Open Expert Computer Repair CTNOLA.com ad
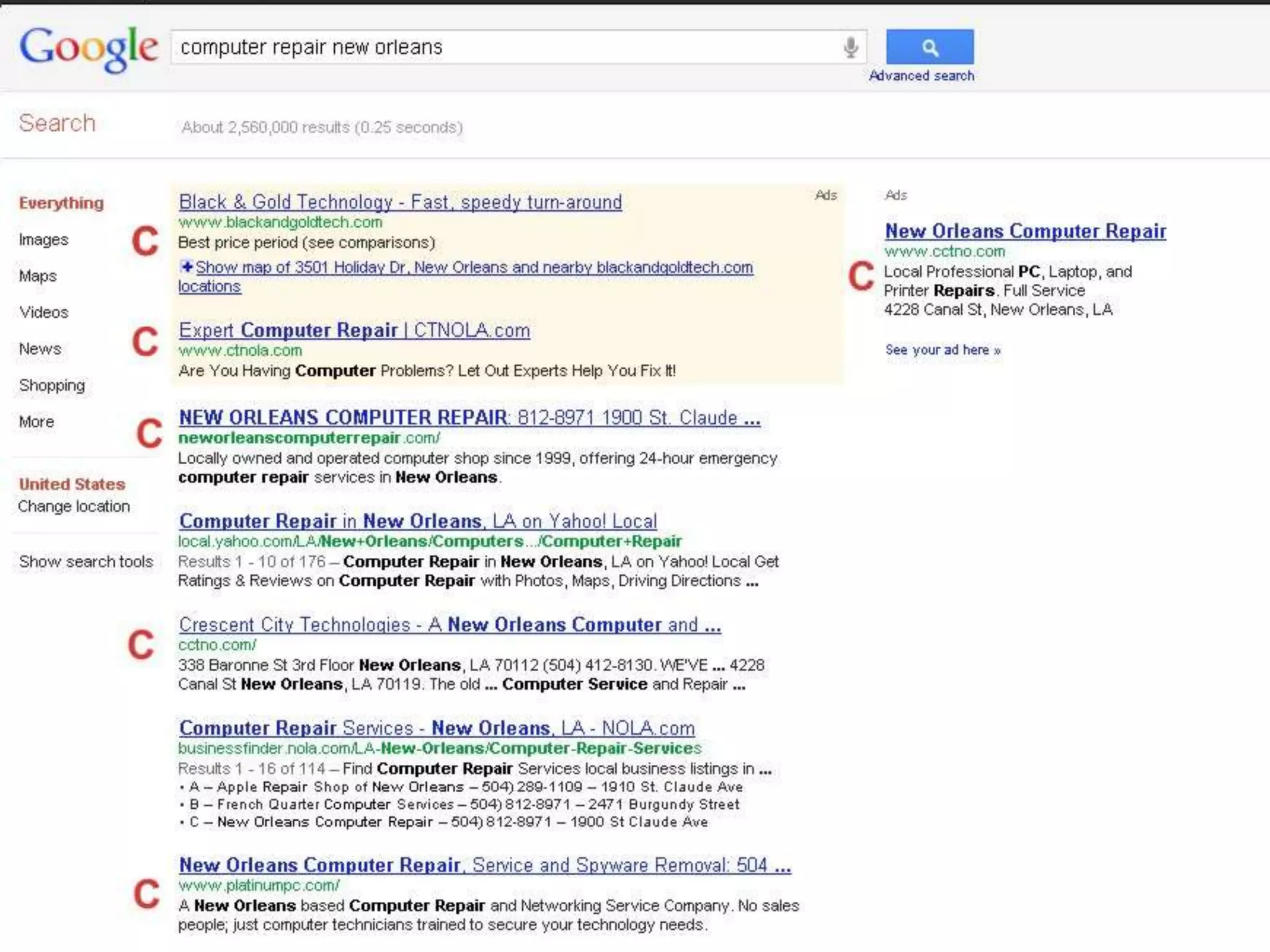Viewport: 1270px width, 952px height. (354, 330)
